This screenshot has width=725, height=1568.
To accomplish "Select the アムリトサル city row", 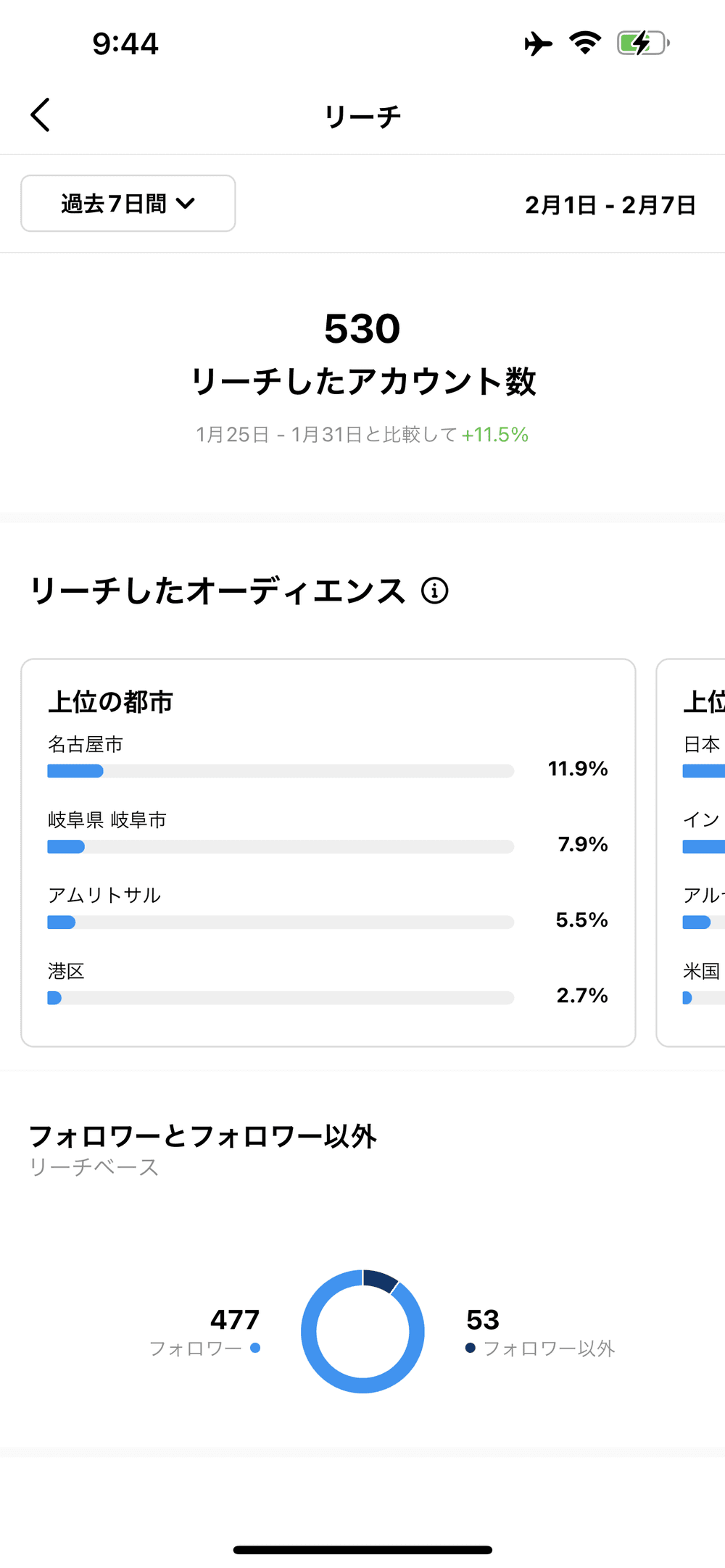I will point(104,896).
